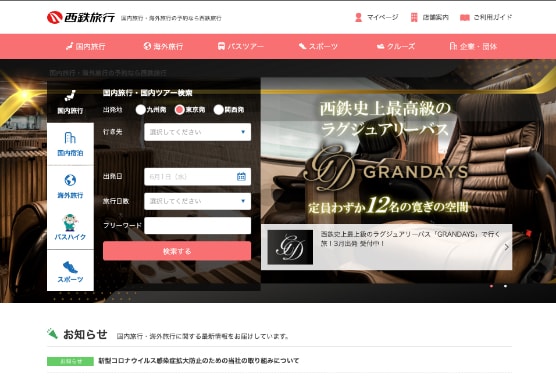Viewport: 556px width, 384px height.
Task: Open 店舗案内 building icon link
Action: coord(429,17)
